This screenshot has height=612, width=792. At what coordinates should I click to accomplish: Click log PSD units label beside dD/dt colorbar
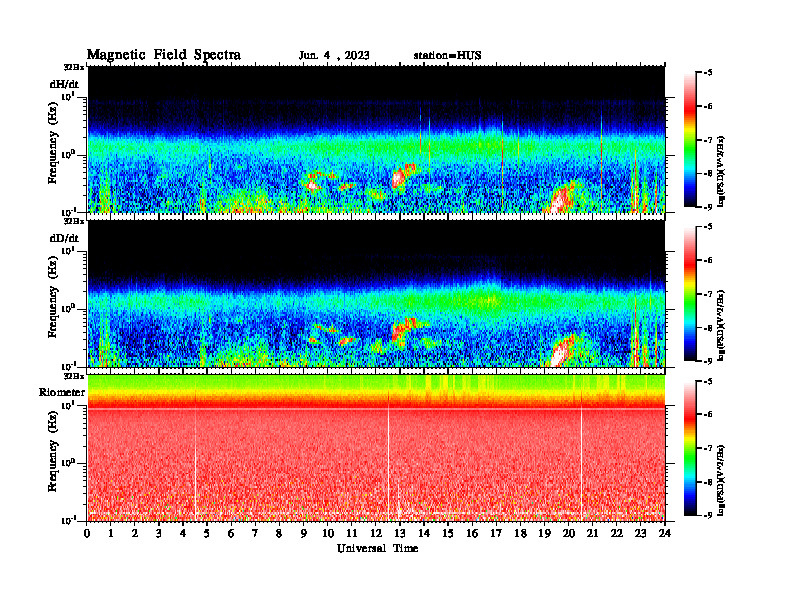click(x=722, y=326)
